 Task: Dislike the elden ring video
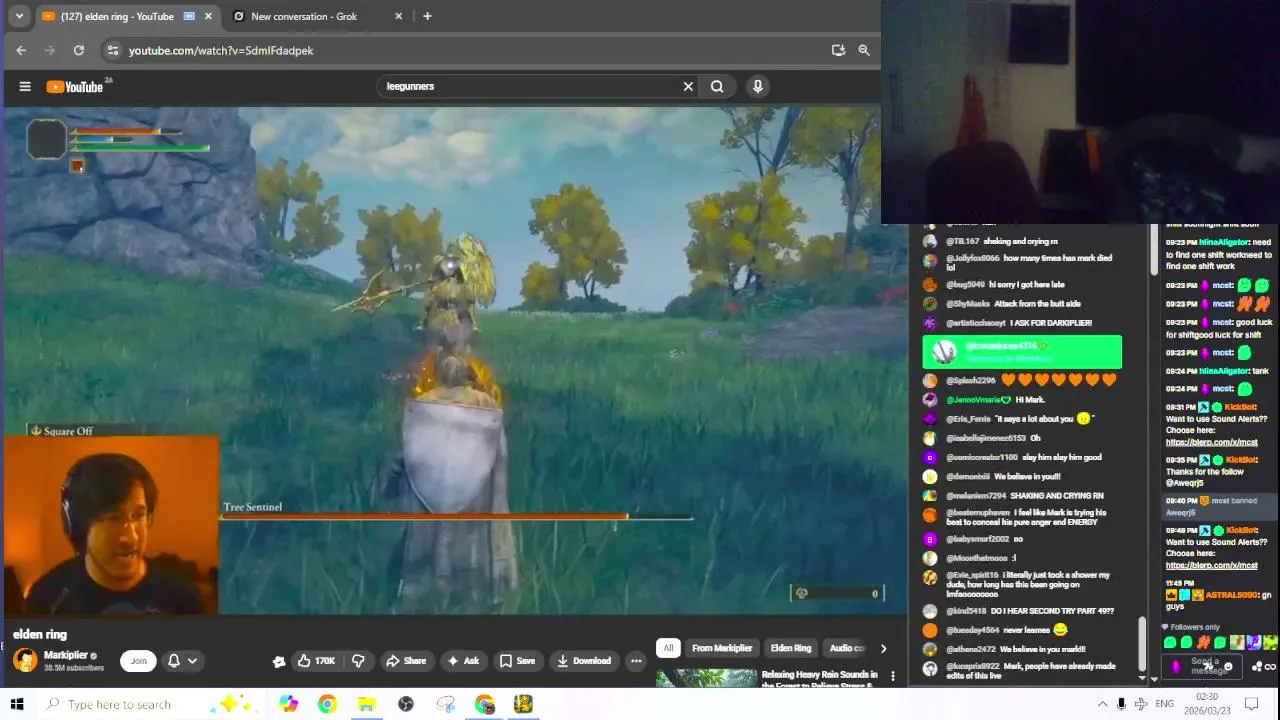coord(358,660)
